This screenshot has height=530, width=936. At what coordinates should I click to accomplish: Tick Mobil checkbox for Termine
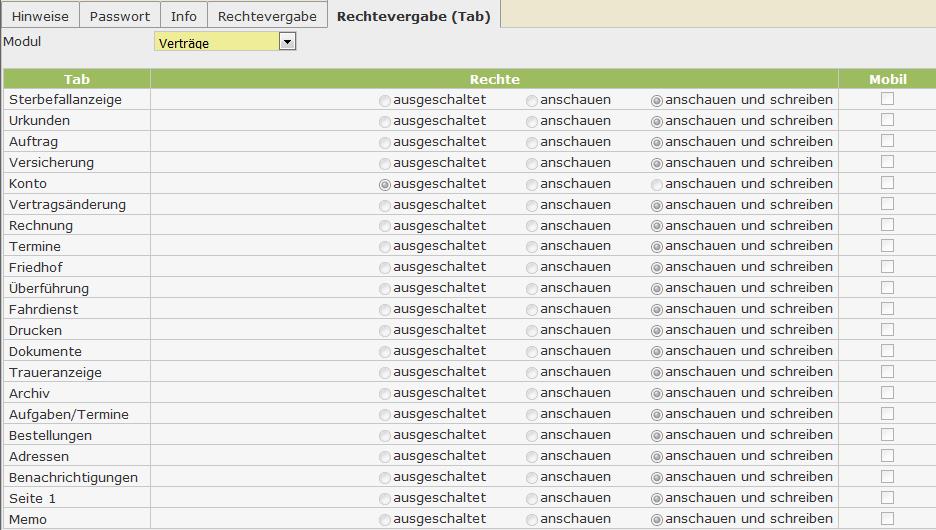(887, 246)
